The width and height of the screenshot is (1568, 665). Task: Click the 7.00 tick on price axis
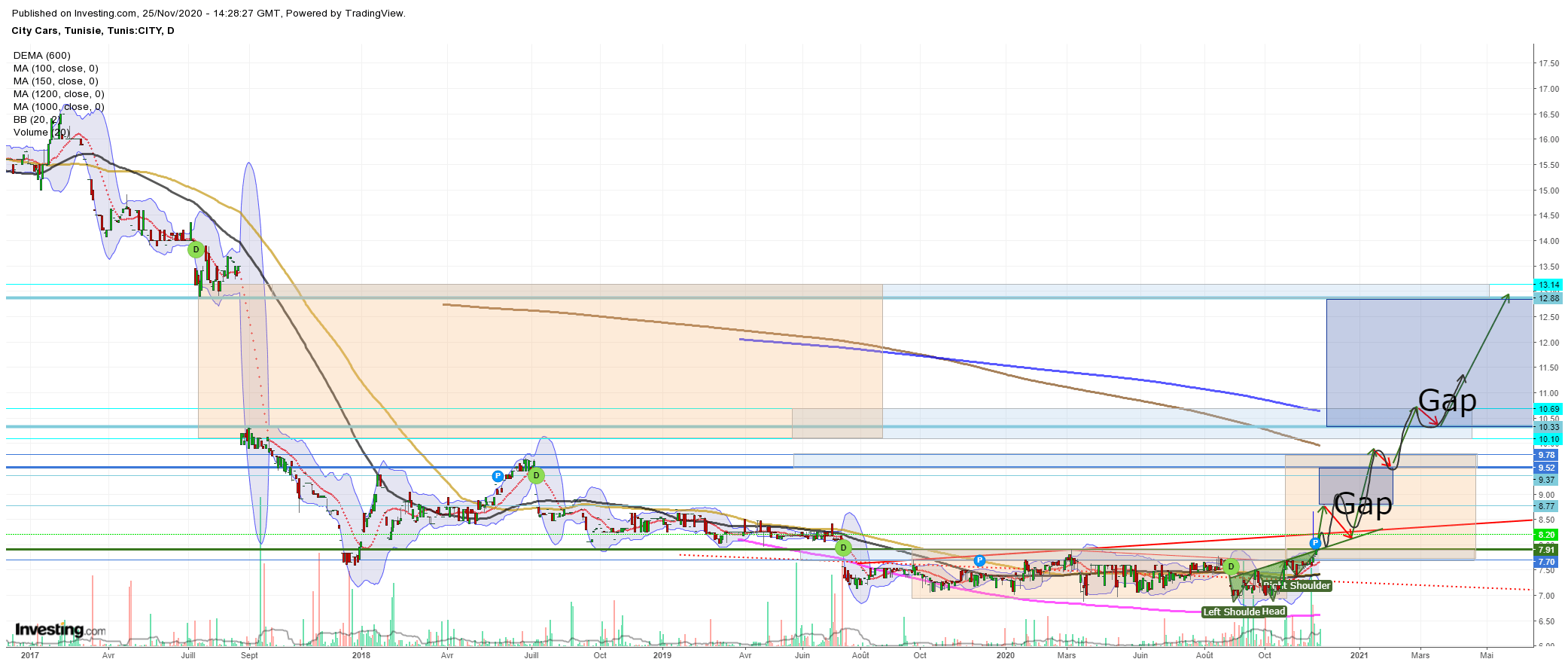pyautogui.click(x=1547, y=596)
